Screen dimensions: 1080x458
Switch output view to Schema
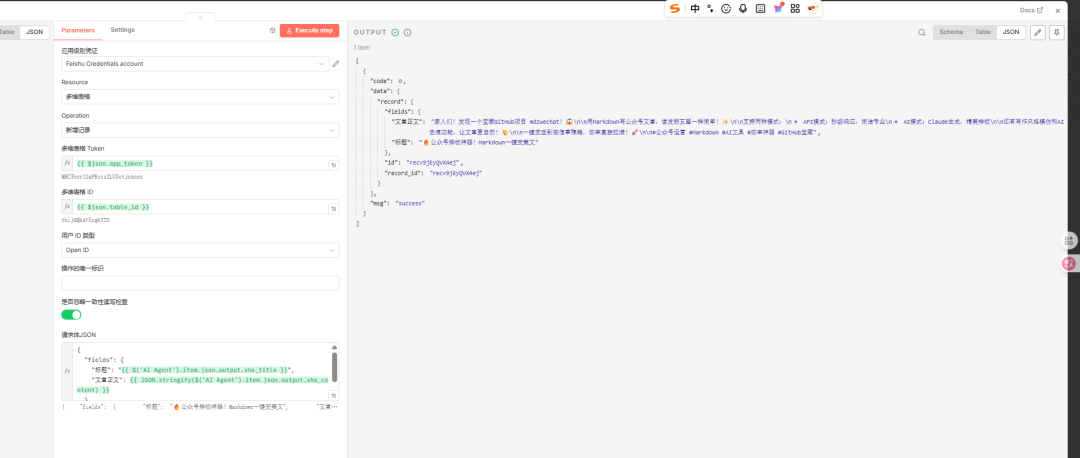pos(951,32)
